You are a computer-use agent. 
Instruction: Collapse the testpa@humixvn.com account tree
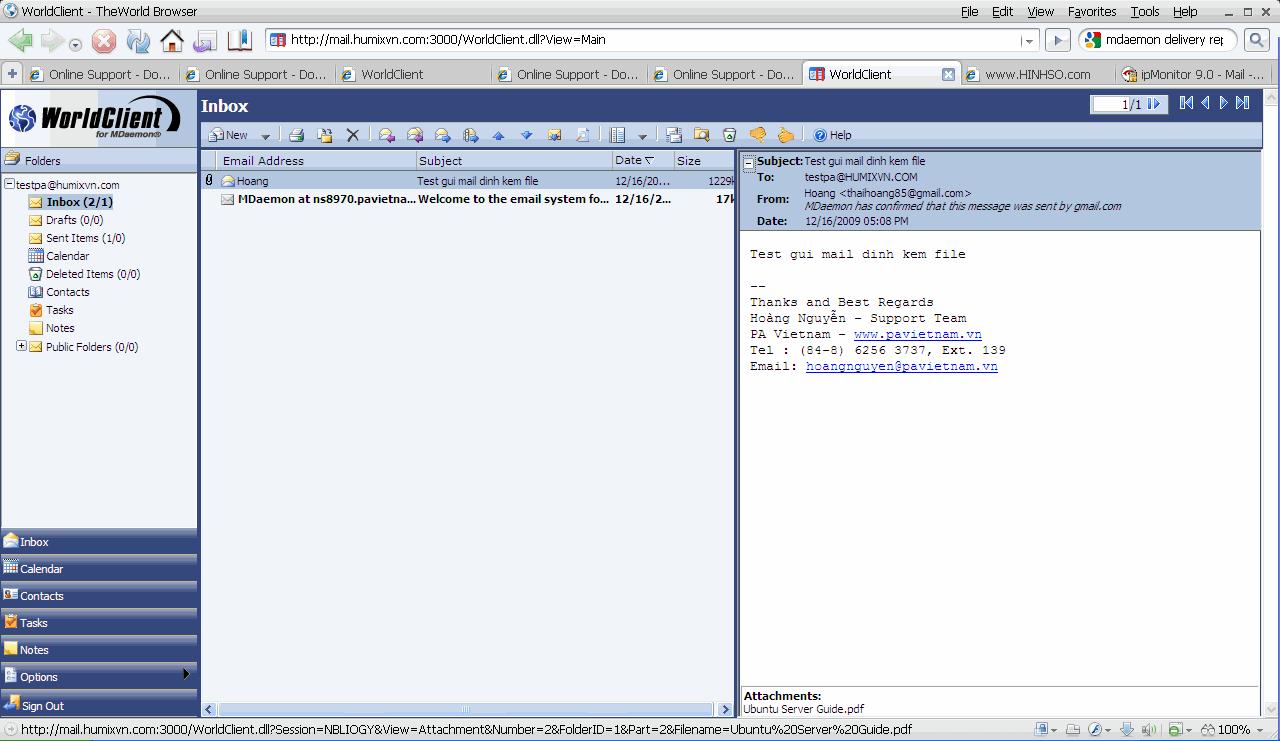point(9,184)
